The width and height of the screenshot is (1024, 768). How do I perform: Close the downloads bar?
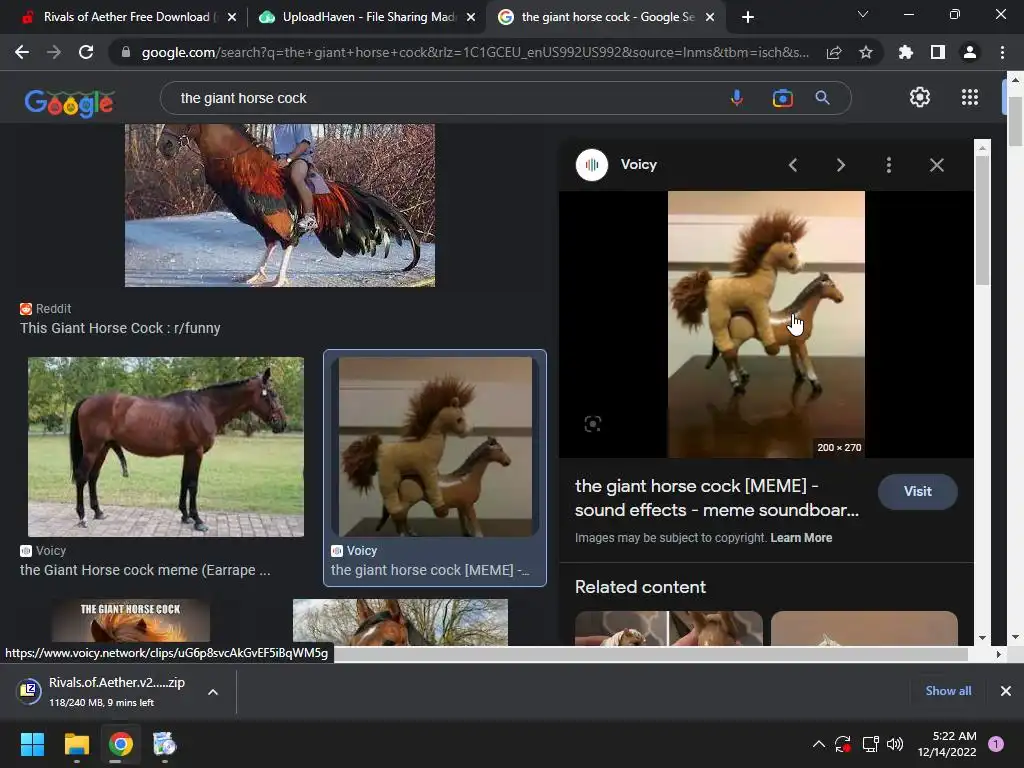[x=1006, y=690]
